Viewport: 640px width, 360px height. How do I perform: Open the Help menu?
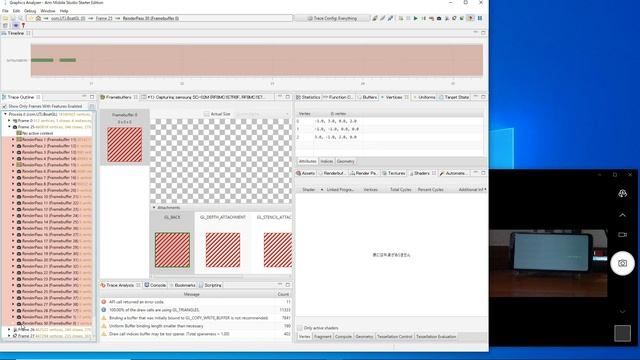coord(64,11)
